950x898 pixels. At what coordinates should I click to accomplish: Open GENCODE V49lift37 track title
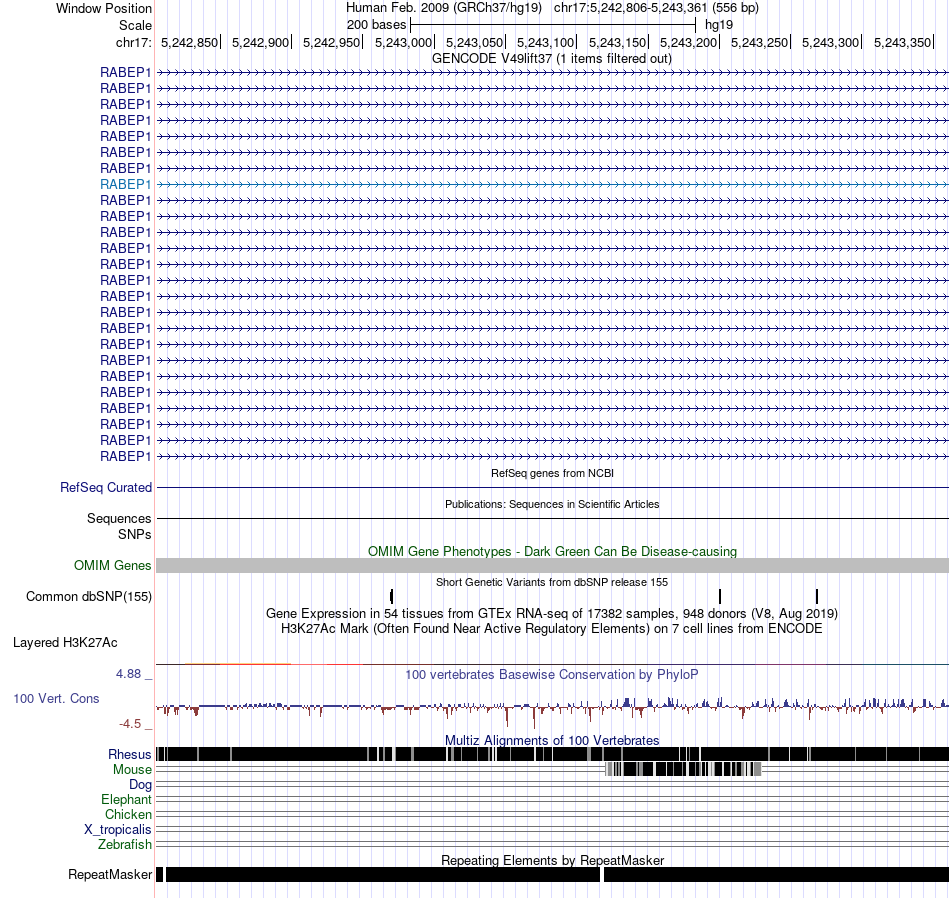552,59
